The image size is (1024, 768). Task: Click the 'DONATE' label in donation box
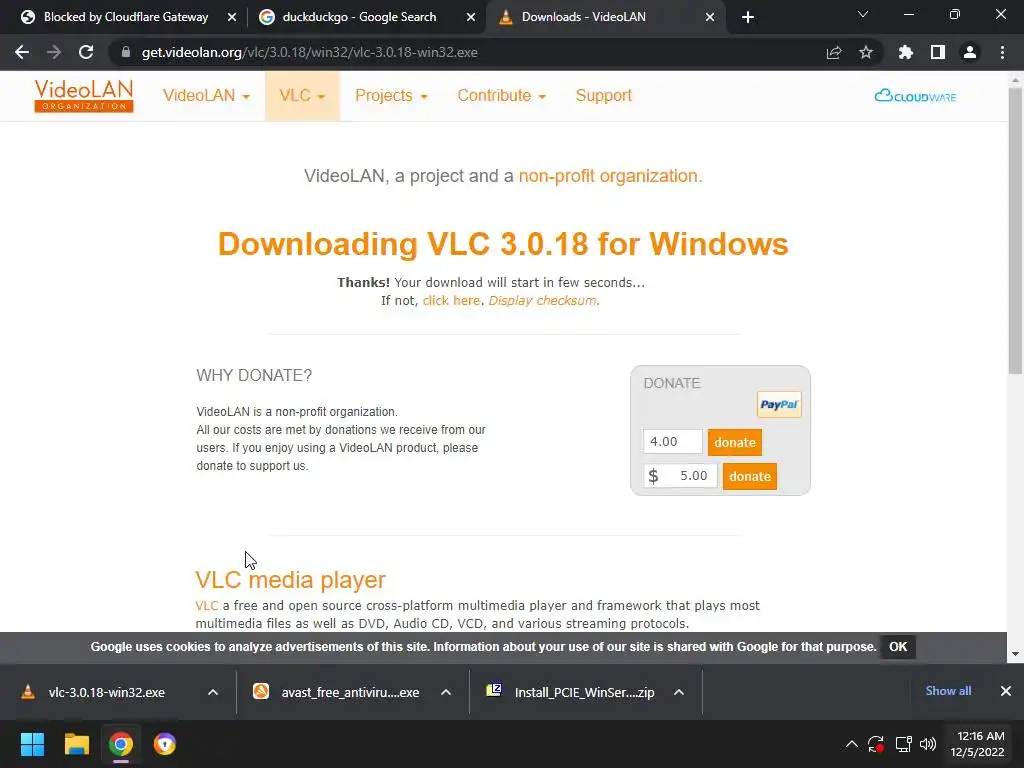[671, 383]
